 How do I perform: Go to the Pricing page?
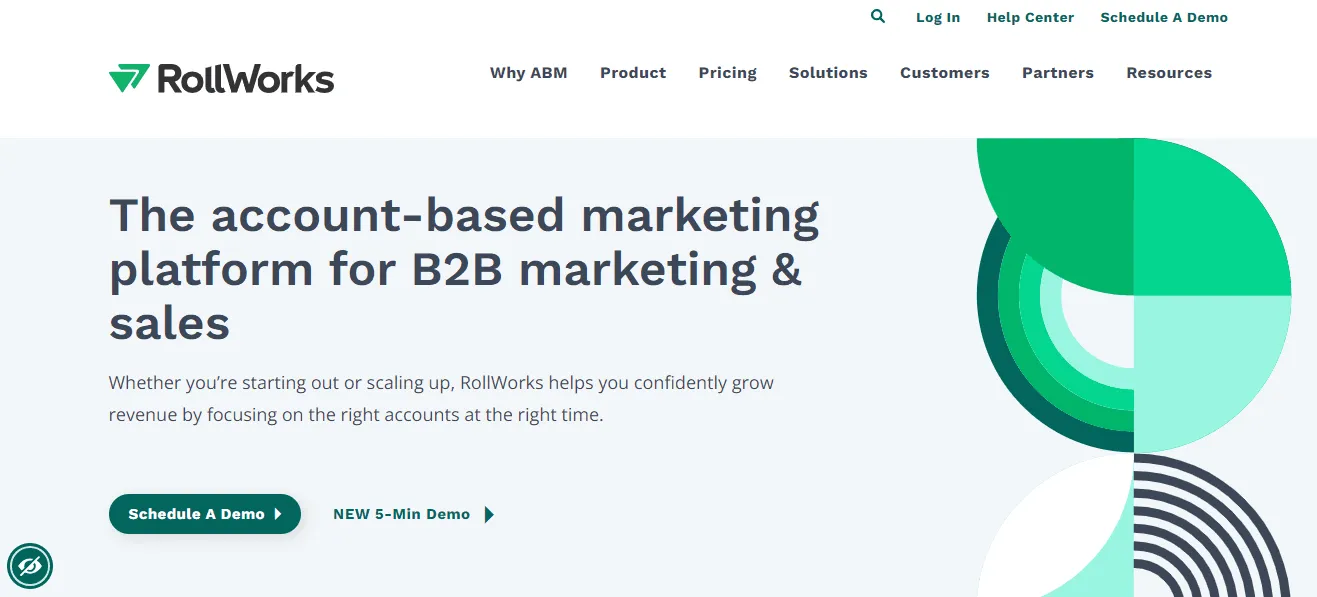point(727,72)
